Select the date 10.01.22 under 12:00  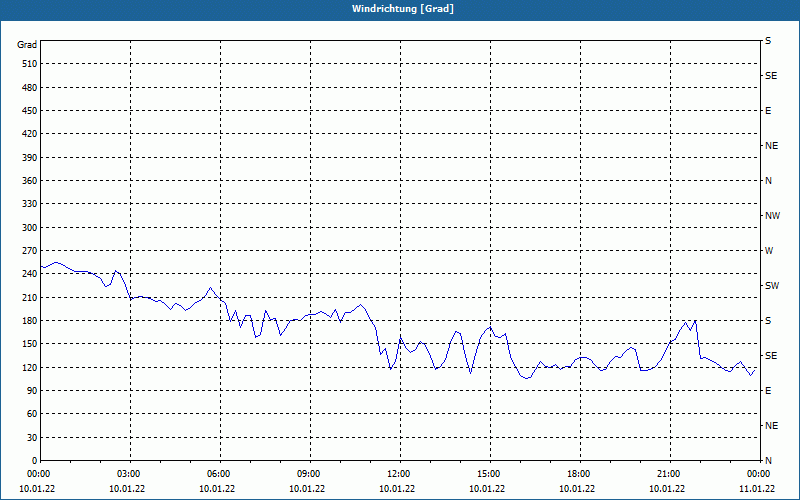[x=397, y=489]
